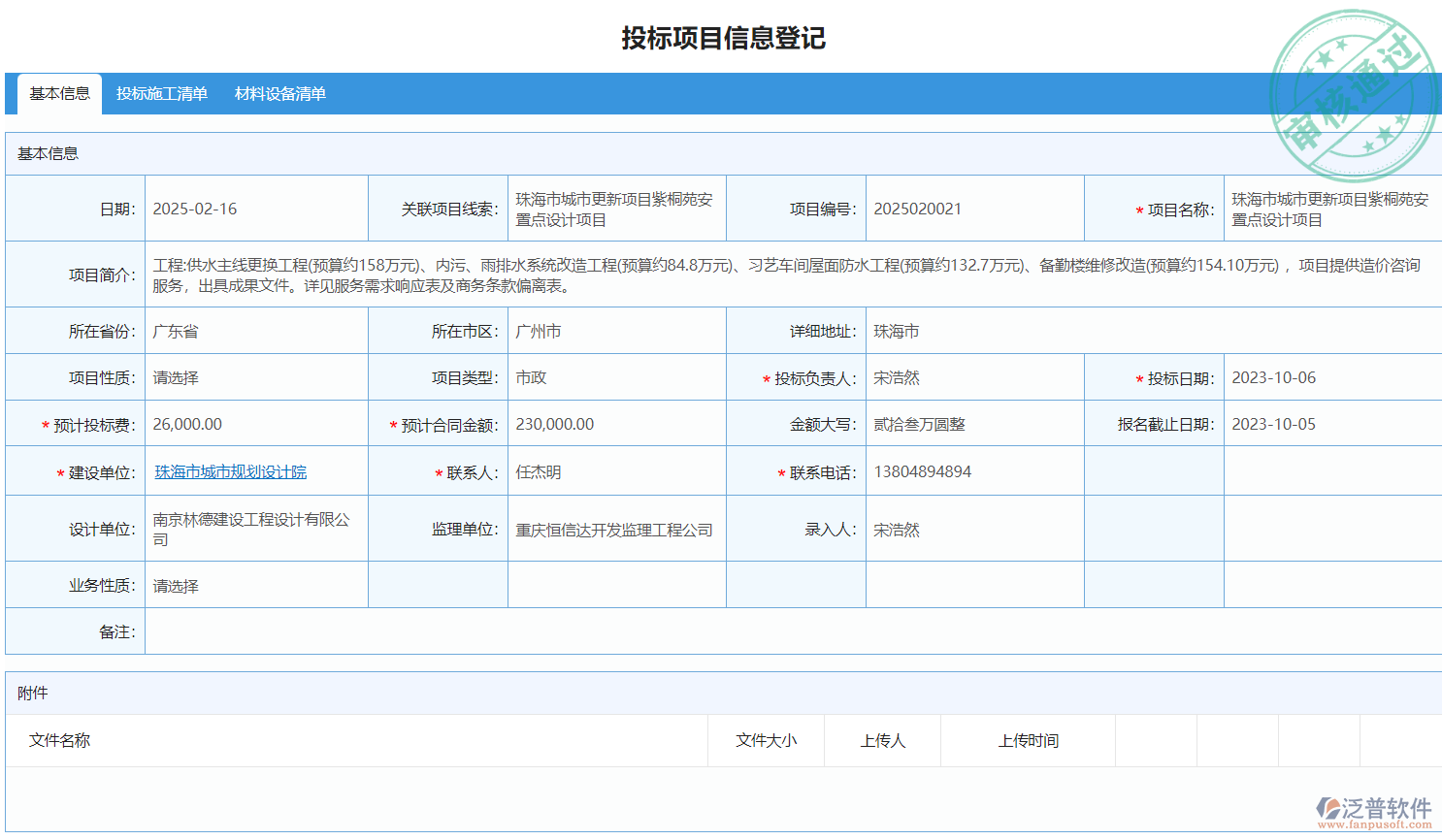Click the 所在省份 field showing 广东省
This screenshot has width=1442, height=840.
pyautogui.click(x=255, y=332)
